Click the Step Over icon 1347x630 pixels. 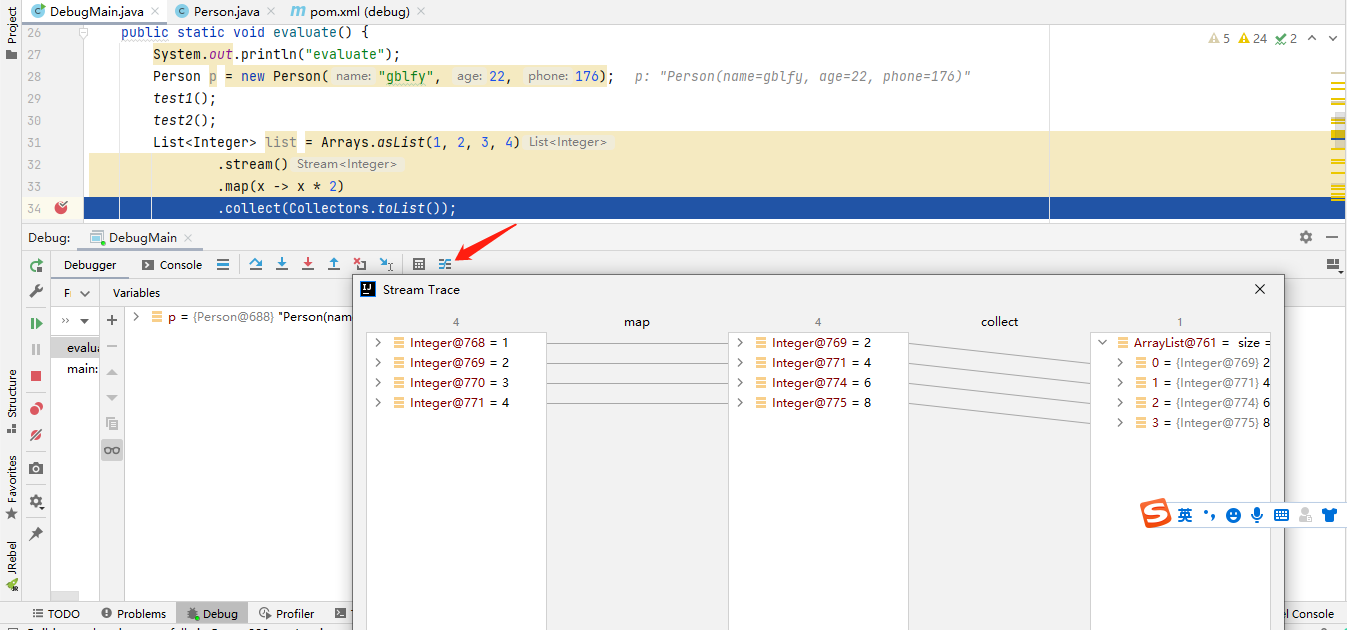(256, 264)
